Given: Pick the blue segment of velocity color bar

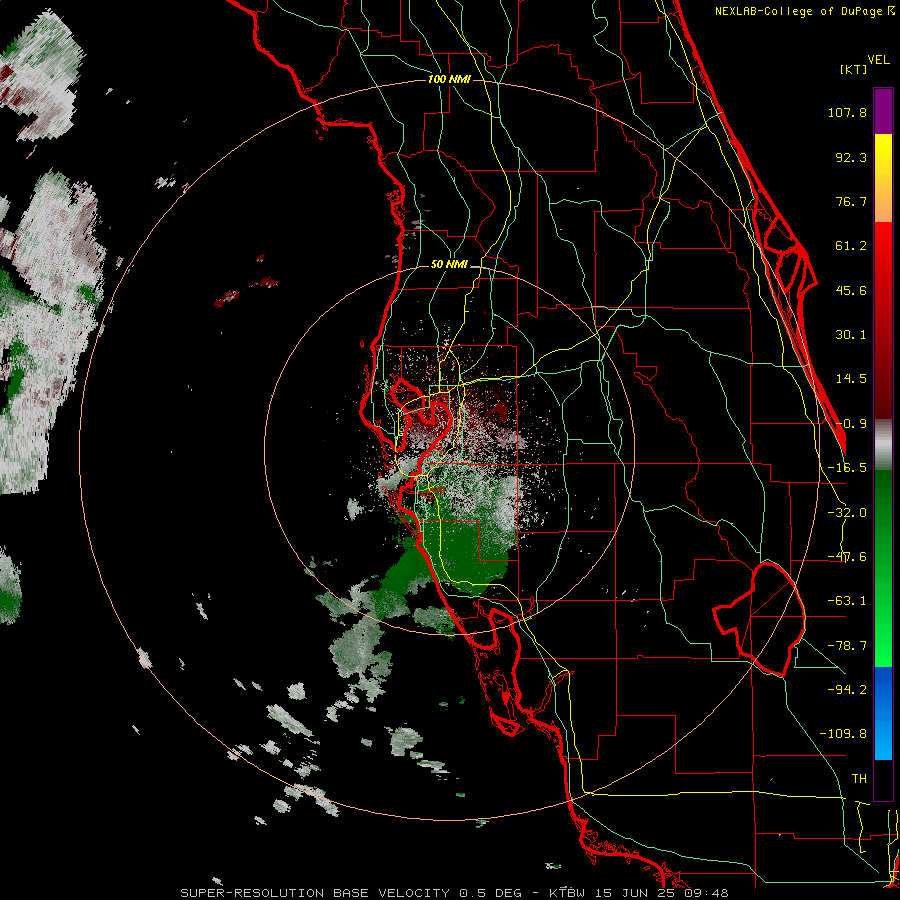Looking at the screenshot, I should [x=883, y=713].
